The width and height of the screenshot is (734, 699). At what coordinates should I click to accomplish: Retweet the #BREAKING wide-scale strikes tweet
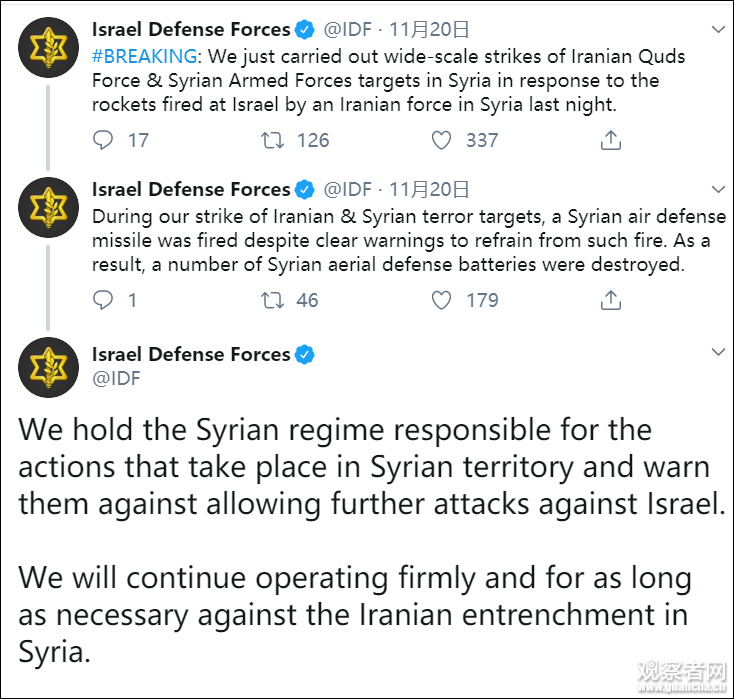tap(271, 140)
